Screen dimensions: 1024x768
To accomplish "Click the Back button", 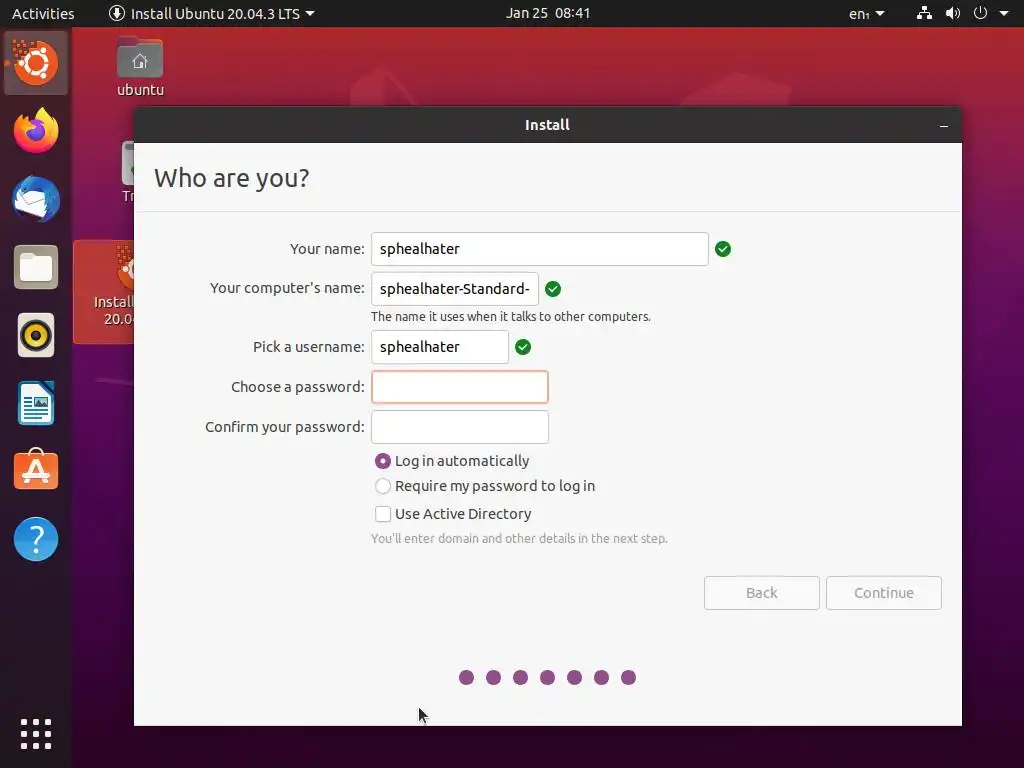I will click(x=761, y=593).
